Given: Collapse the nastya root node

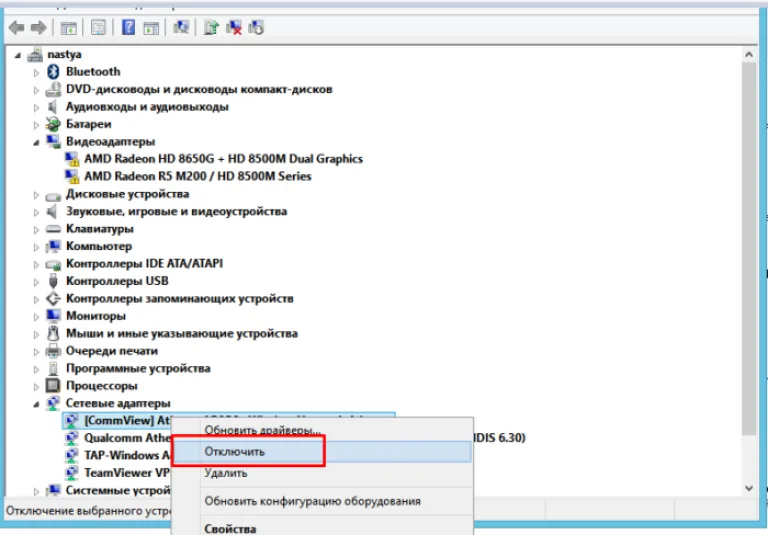Looking at the screenshot, I should [x=18, y=55].
